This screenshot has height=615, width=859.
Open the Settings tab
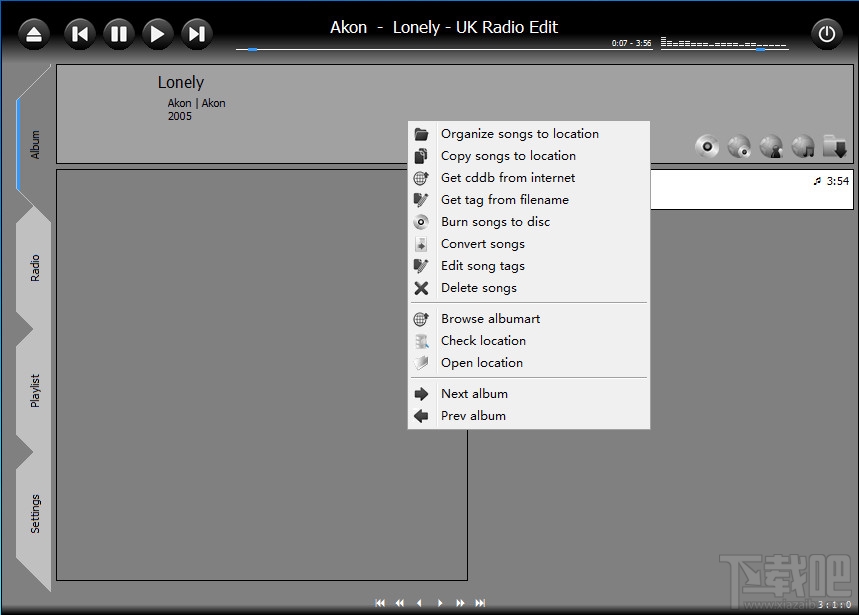pyautogui.click(x=35, y=514)
